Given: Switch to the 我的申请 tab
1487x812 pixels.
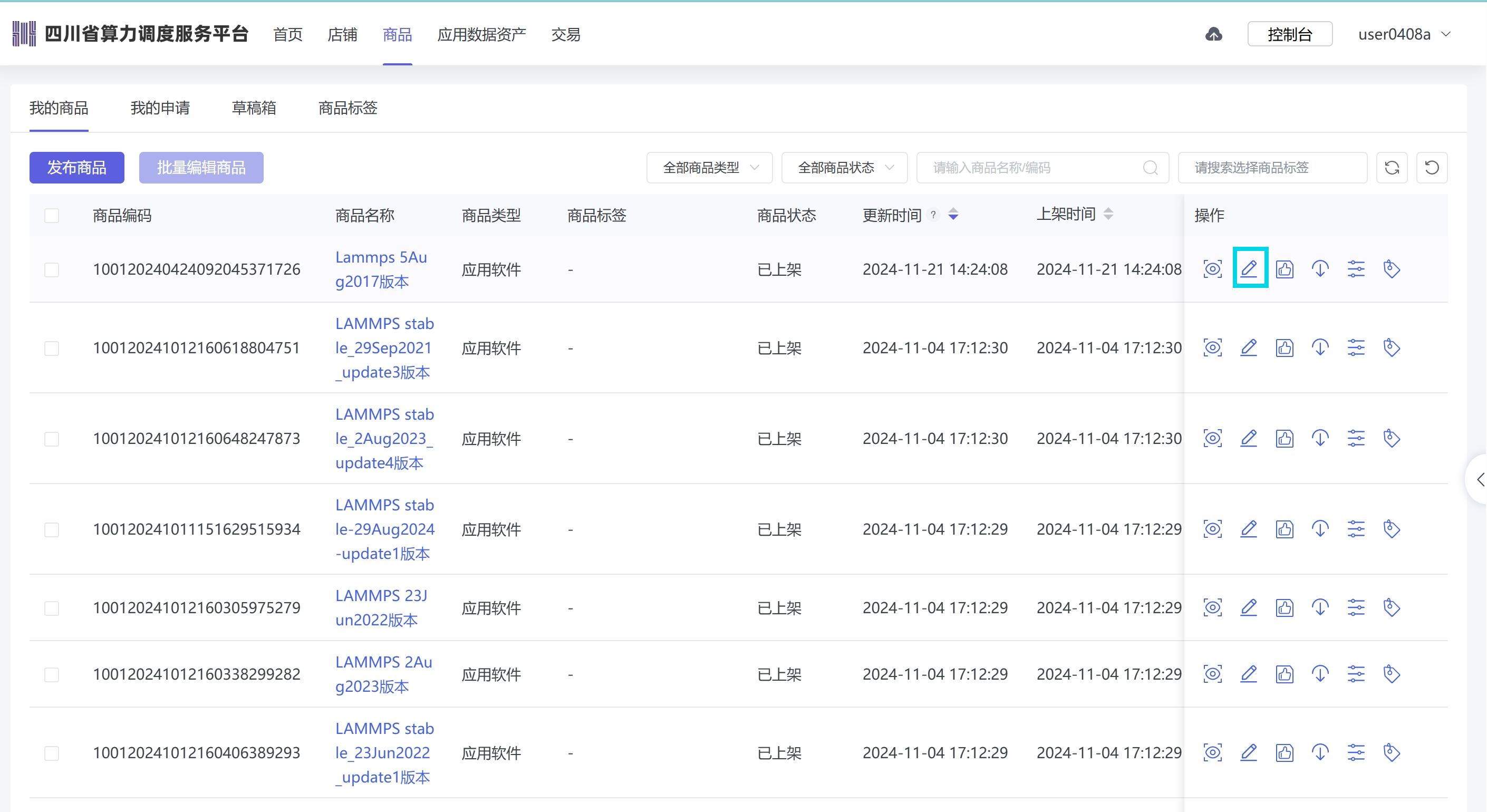Looking at the screenshot, I should pos(160,108).
